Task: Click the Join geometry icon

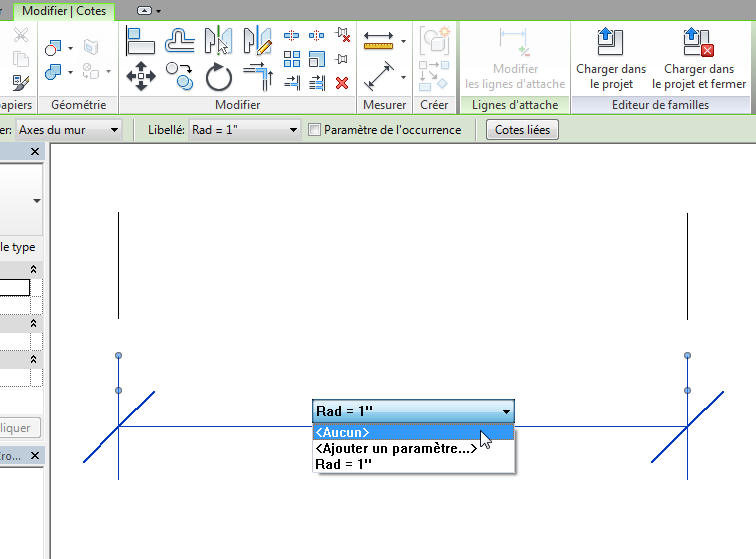Action: tap(53, 72)
